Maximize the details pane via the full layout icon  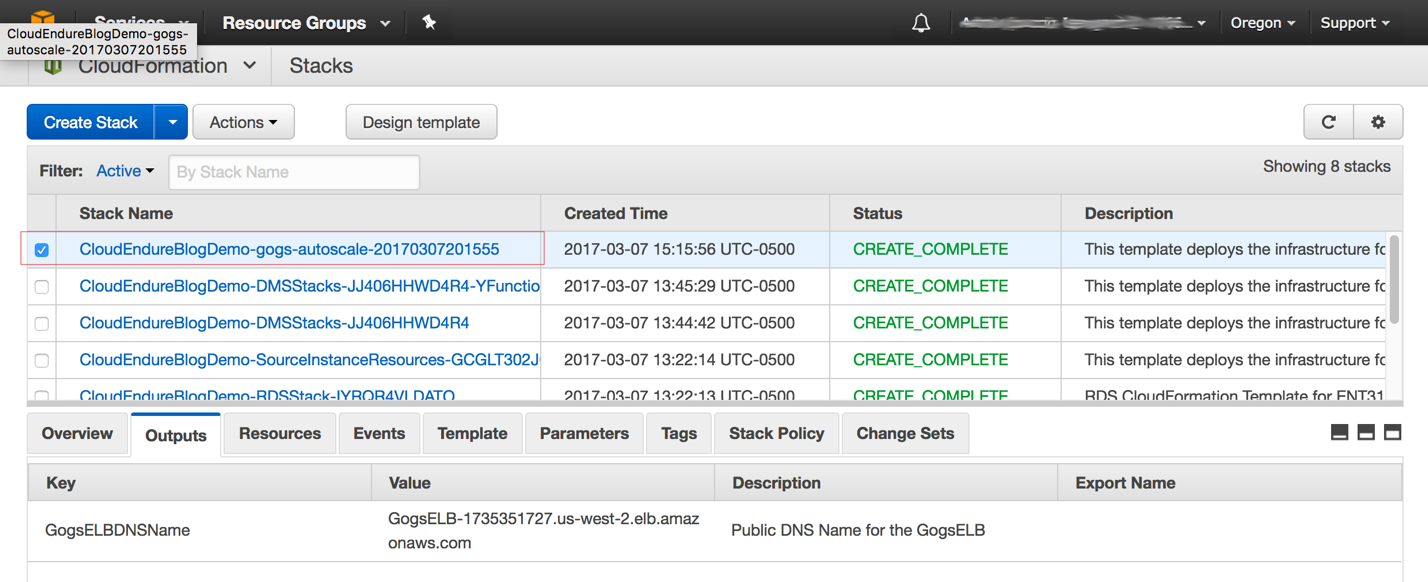click(1392, 433)
